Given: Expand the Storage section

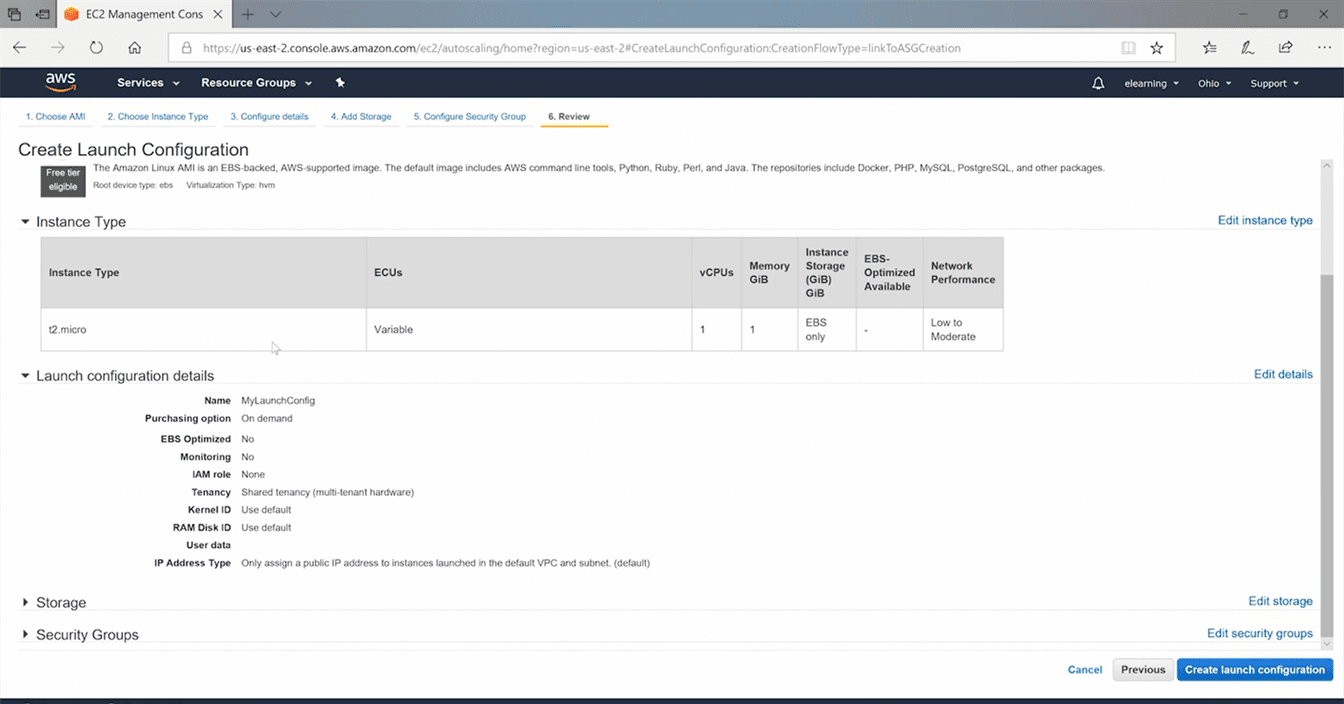Looking at the screenshot, I should 26,603.
